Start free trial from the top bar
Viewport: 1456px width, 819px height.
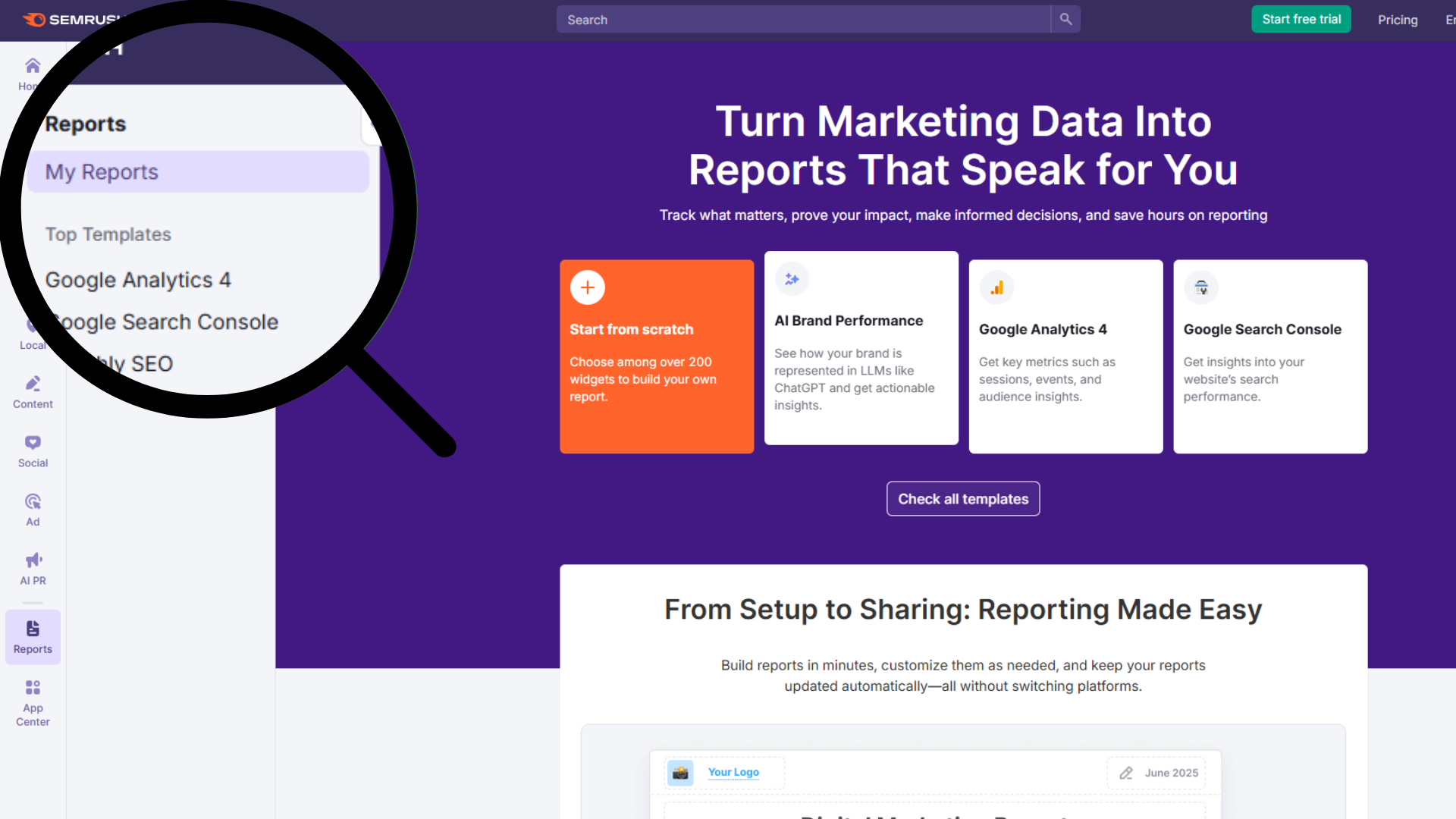1301,19
